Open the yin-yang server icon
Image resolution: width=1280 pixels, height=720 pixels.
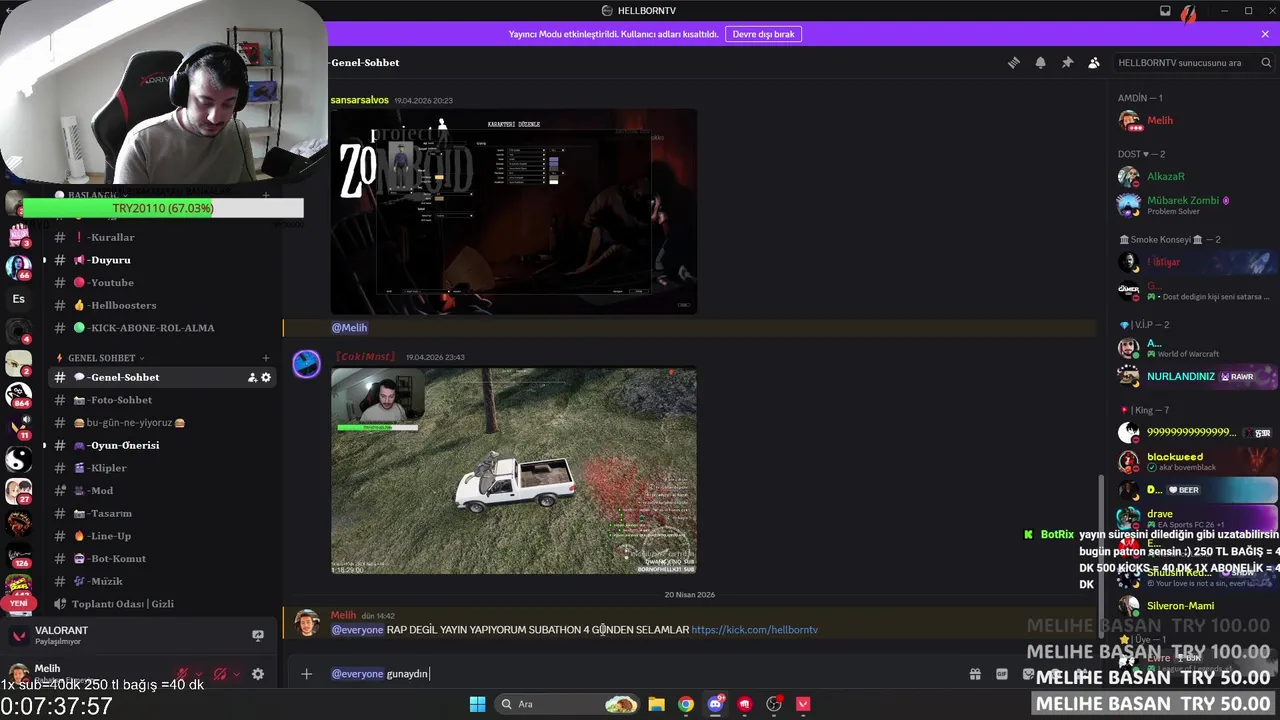click(19, 459)
